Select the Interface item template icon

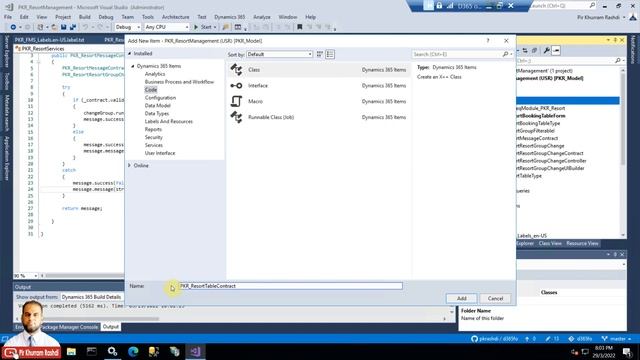point(236,86)
